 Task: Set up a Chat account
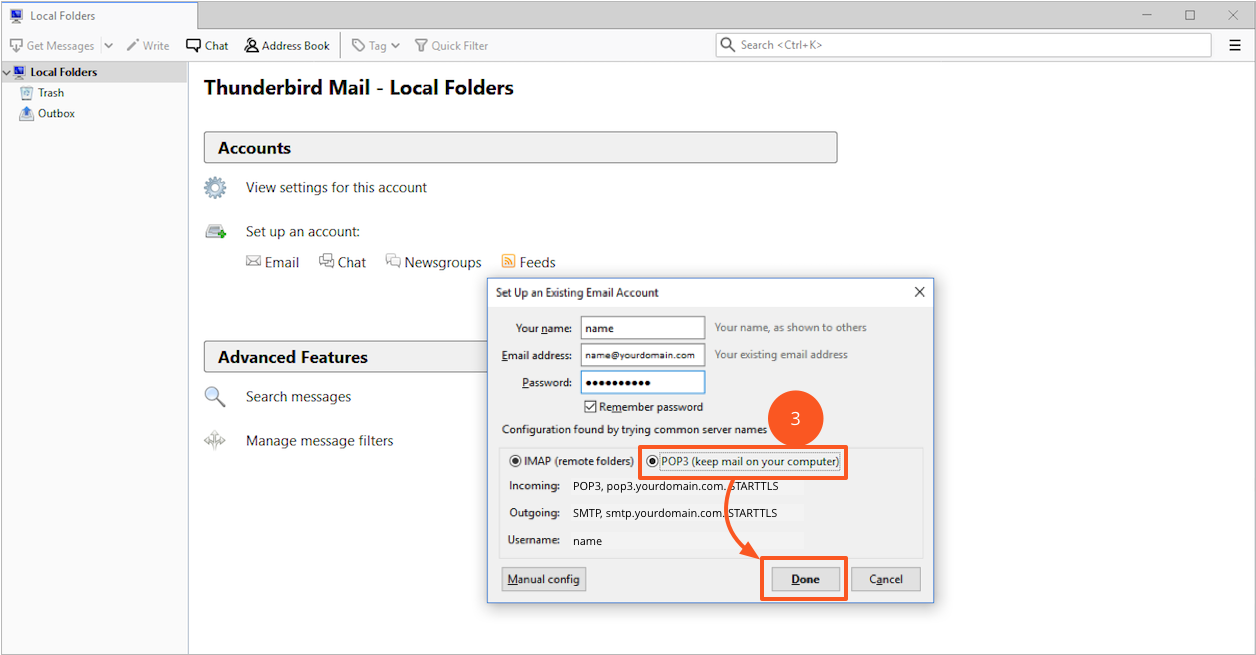click(x=343, y=262)
